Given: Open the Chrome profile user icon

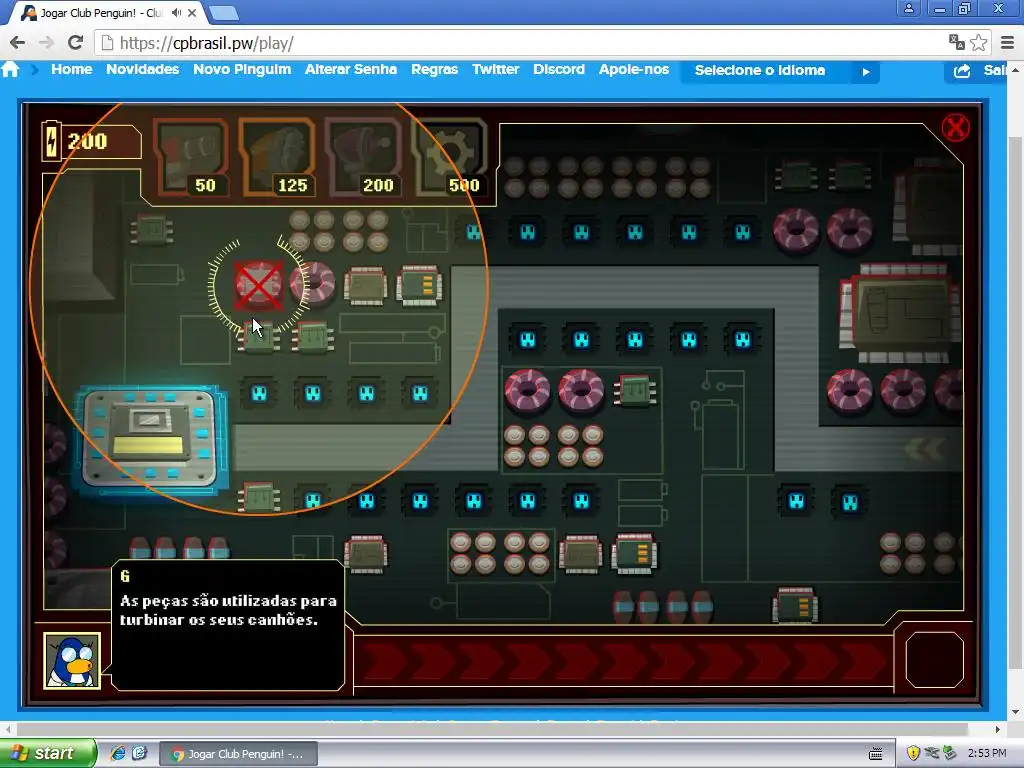Looking at the screenshot, I should 908,8.
